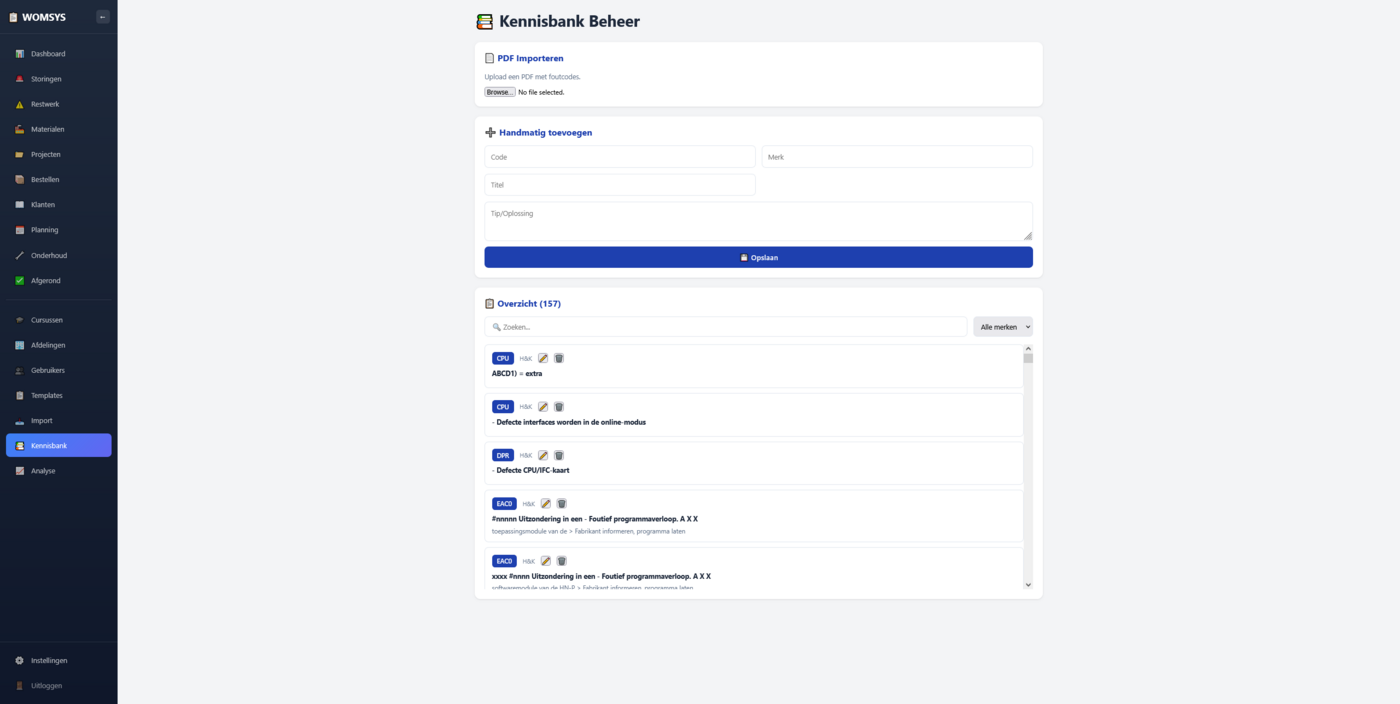Click the Instellingen gear icon

(19, 661)
